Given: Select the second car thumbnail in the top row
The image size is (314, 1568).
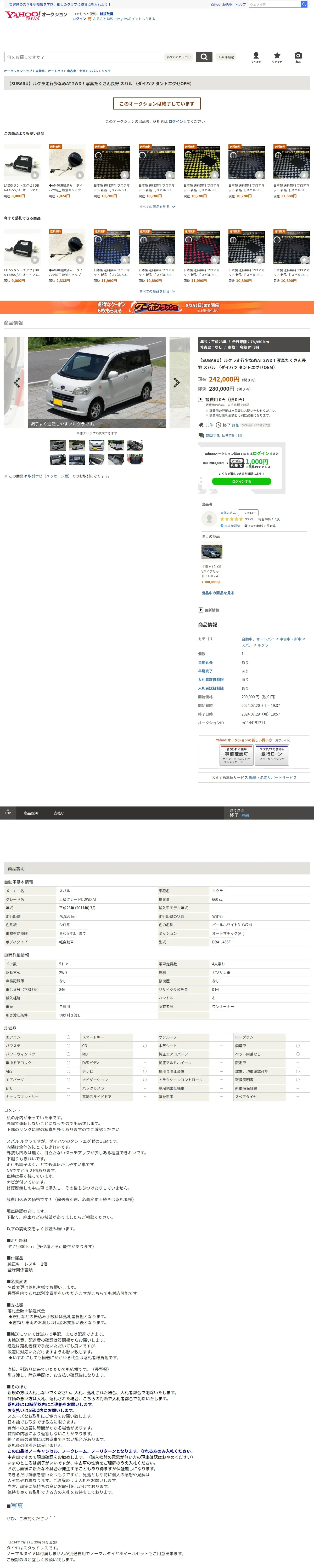Looking at the screenshot, I should pyautogui.click(x=77, y=445).
